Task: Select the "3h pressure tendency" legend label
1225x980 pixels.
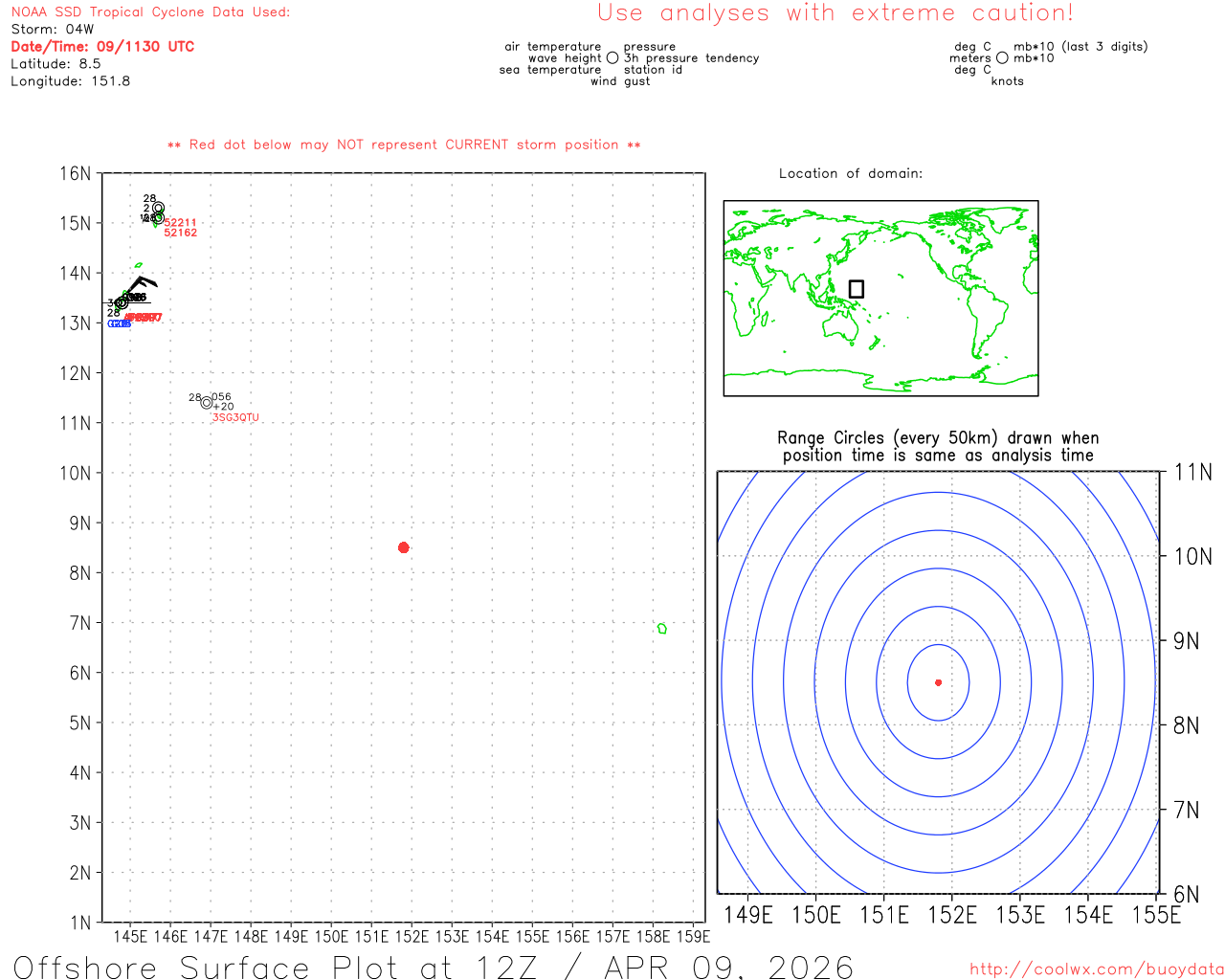Action: click(691, 58)
